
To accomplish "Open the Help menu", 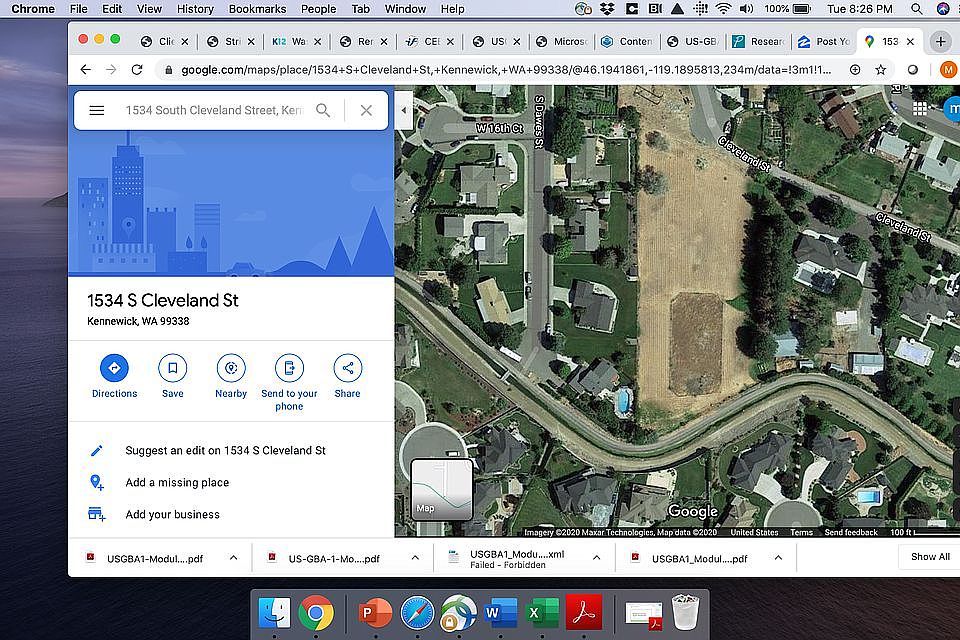I will [x=452, y=9].
